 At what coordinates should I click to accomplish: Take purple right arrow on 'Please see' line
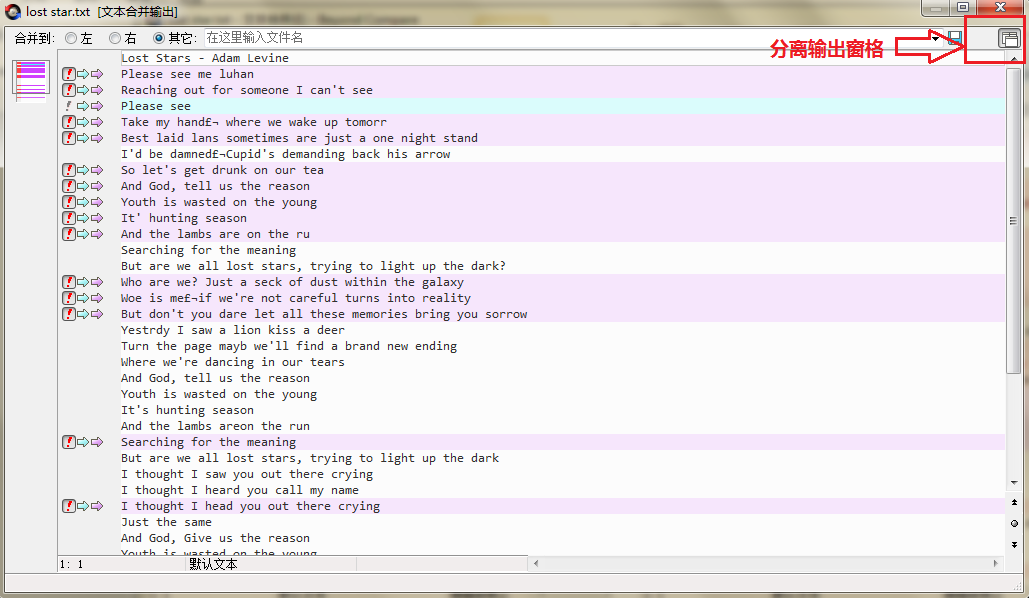97,106
